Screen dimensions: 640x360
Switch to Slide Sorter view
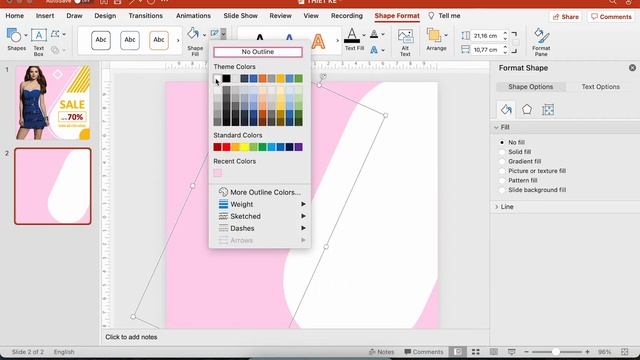coord(476,352)
